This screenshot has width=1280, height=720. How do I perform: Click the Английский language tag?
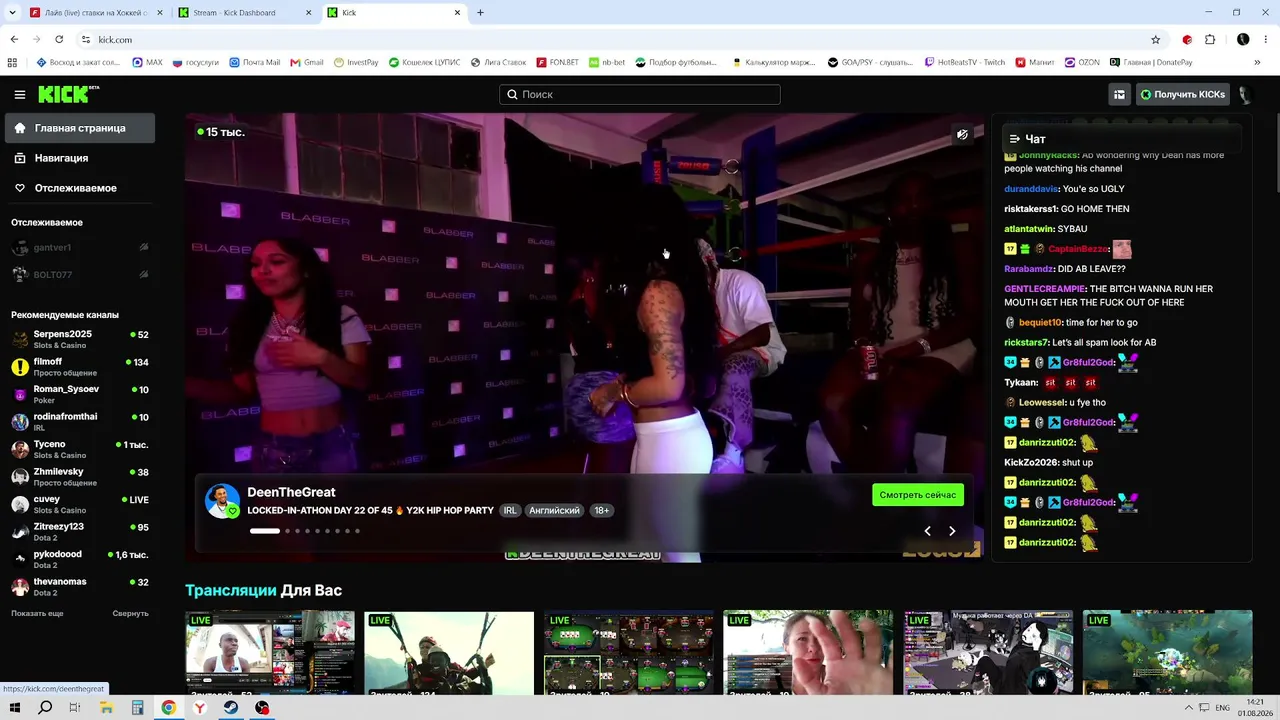coord(554,510)
